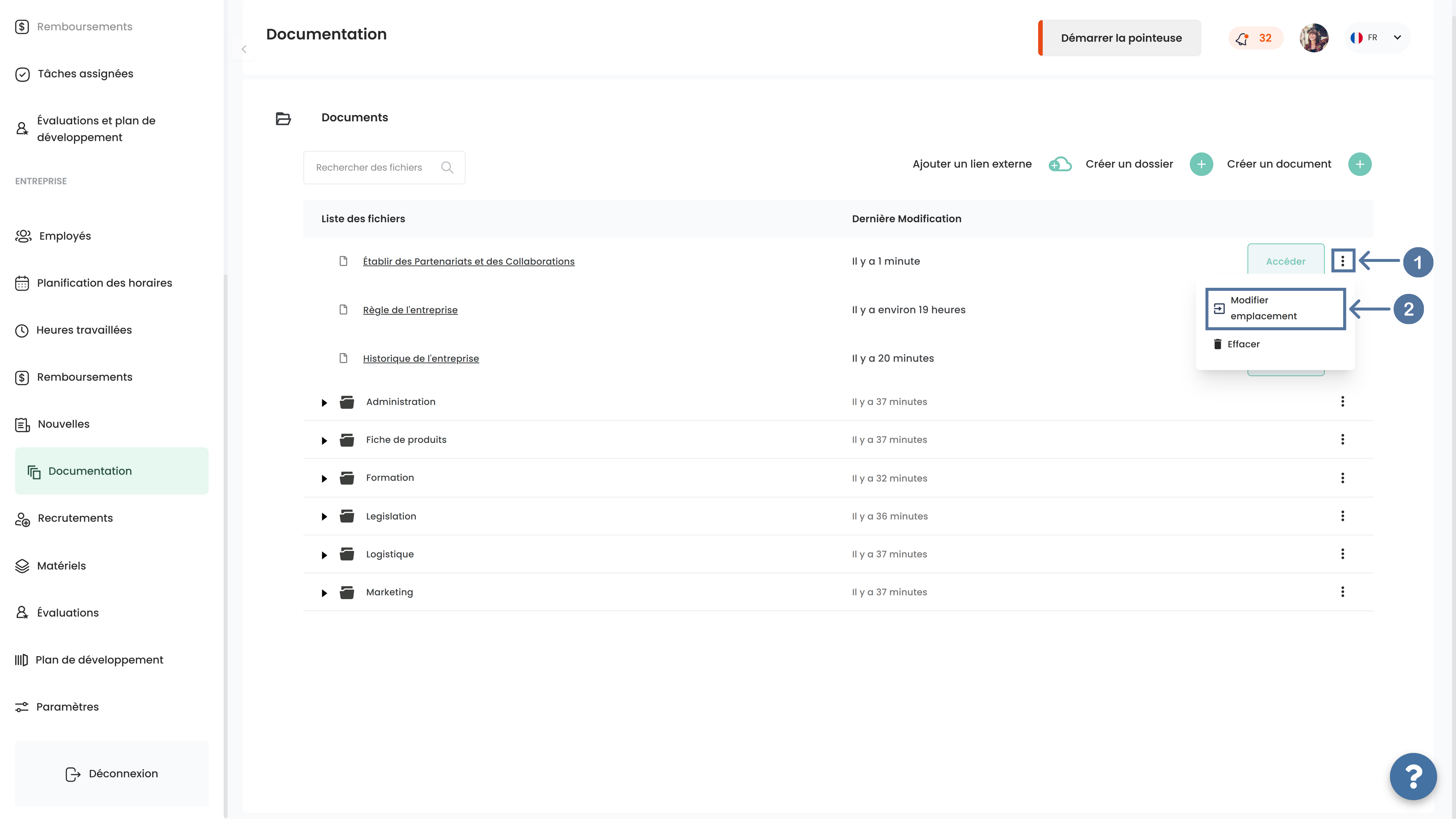Click the Logistique folder name
1456x819 pixels.
[389, 554]
